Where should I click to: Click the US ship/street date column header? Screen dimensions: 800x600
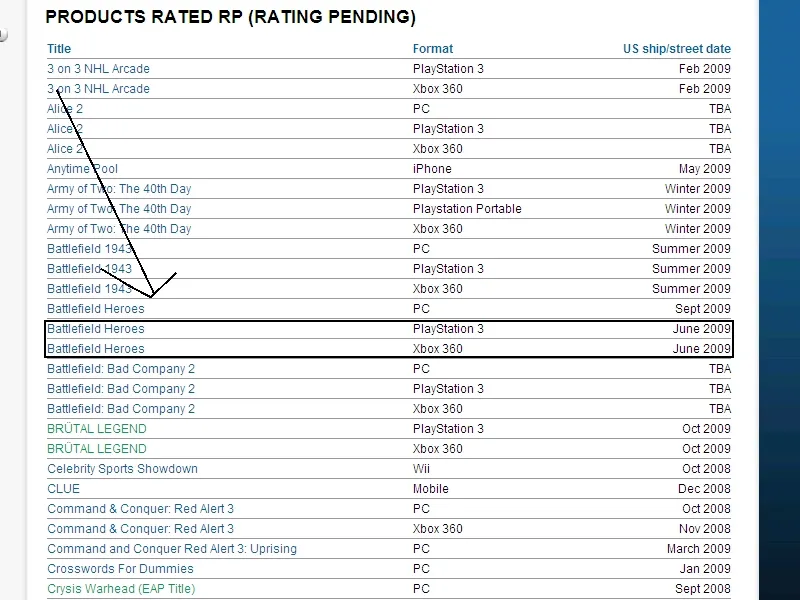tap(676, 49)
